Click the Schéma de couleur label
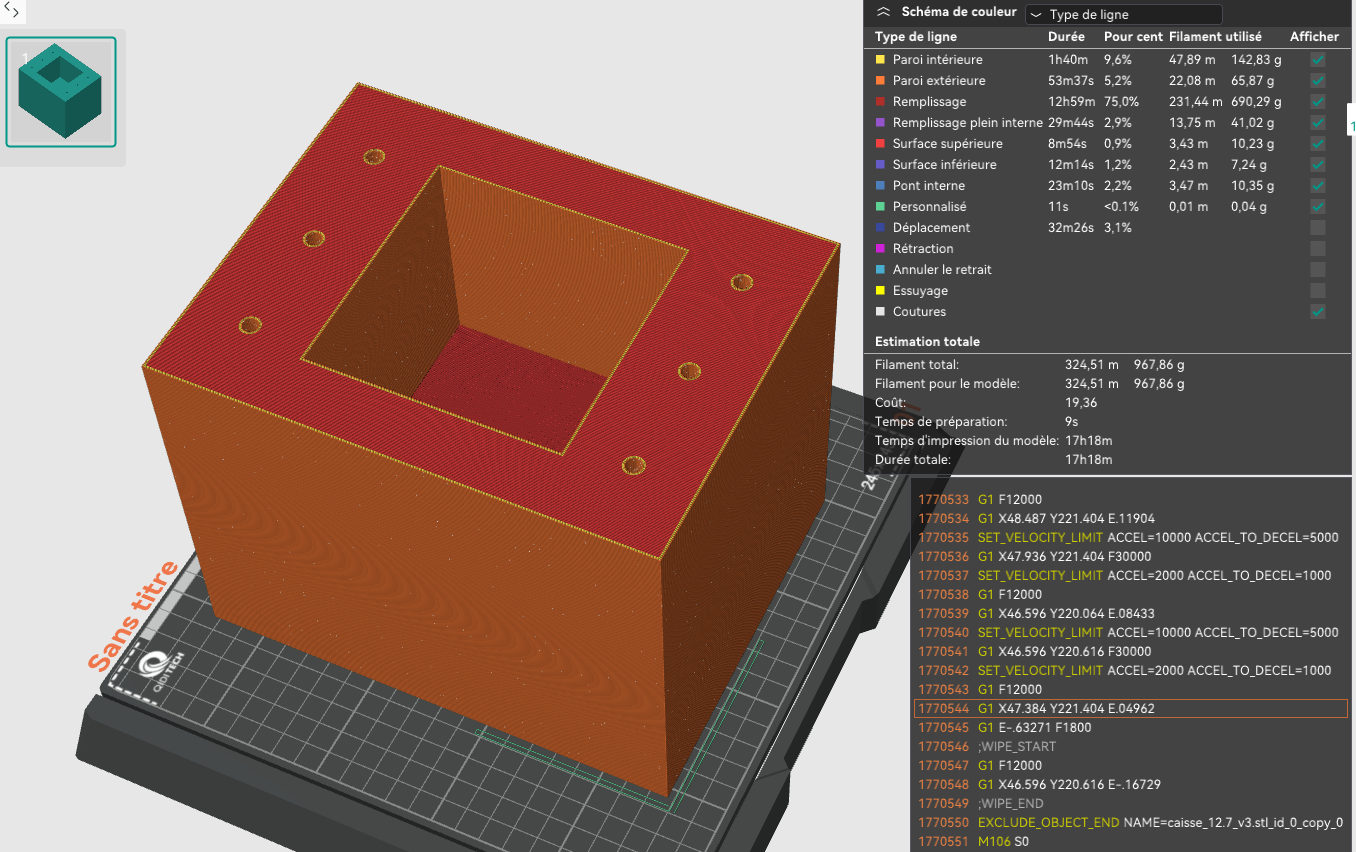Viewport: 1356px width, 852px height. click(x=959, y=13)
